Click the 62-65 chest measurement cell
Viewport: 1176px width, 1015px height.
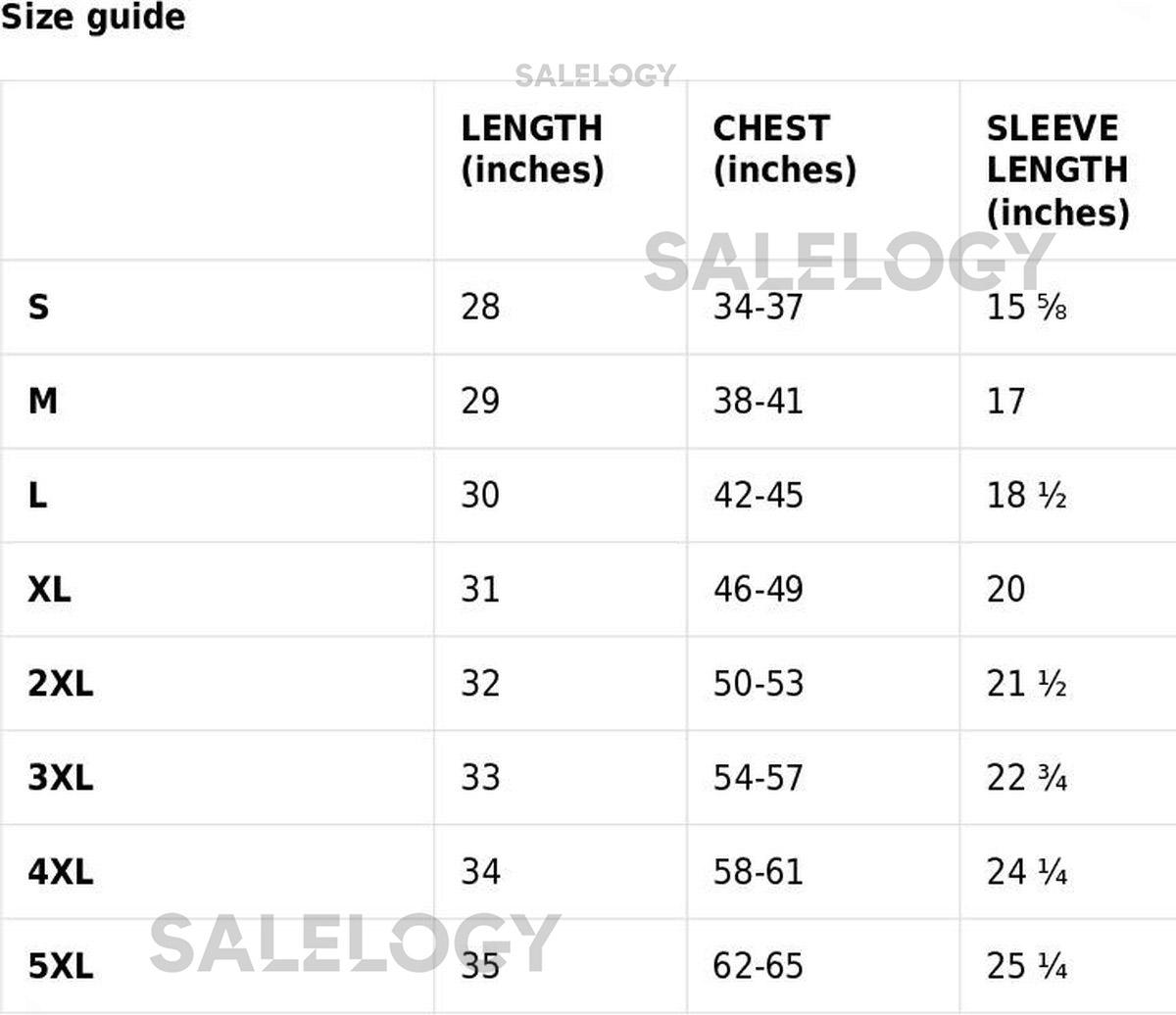pos(758,966)
